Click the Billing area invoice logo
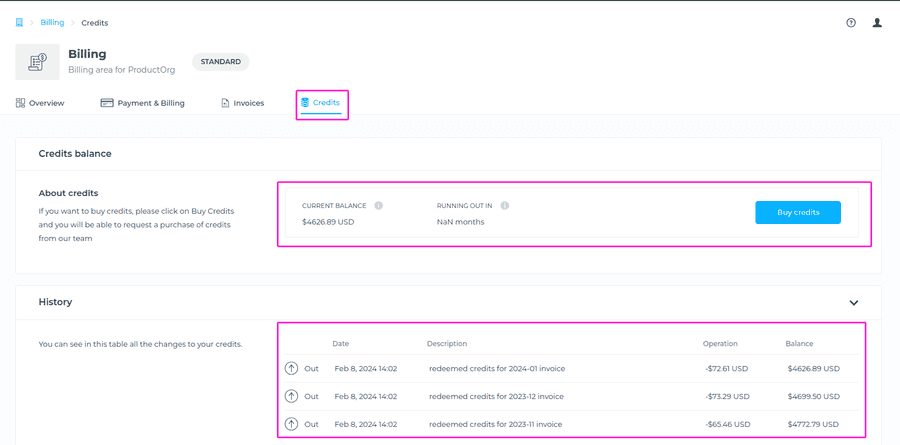 pos(37,62)
